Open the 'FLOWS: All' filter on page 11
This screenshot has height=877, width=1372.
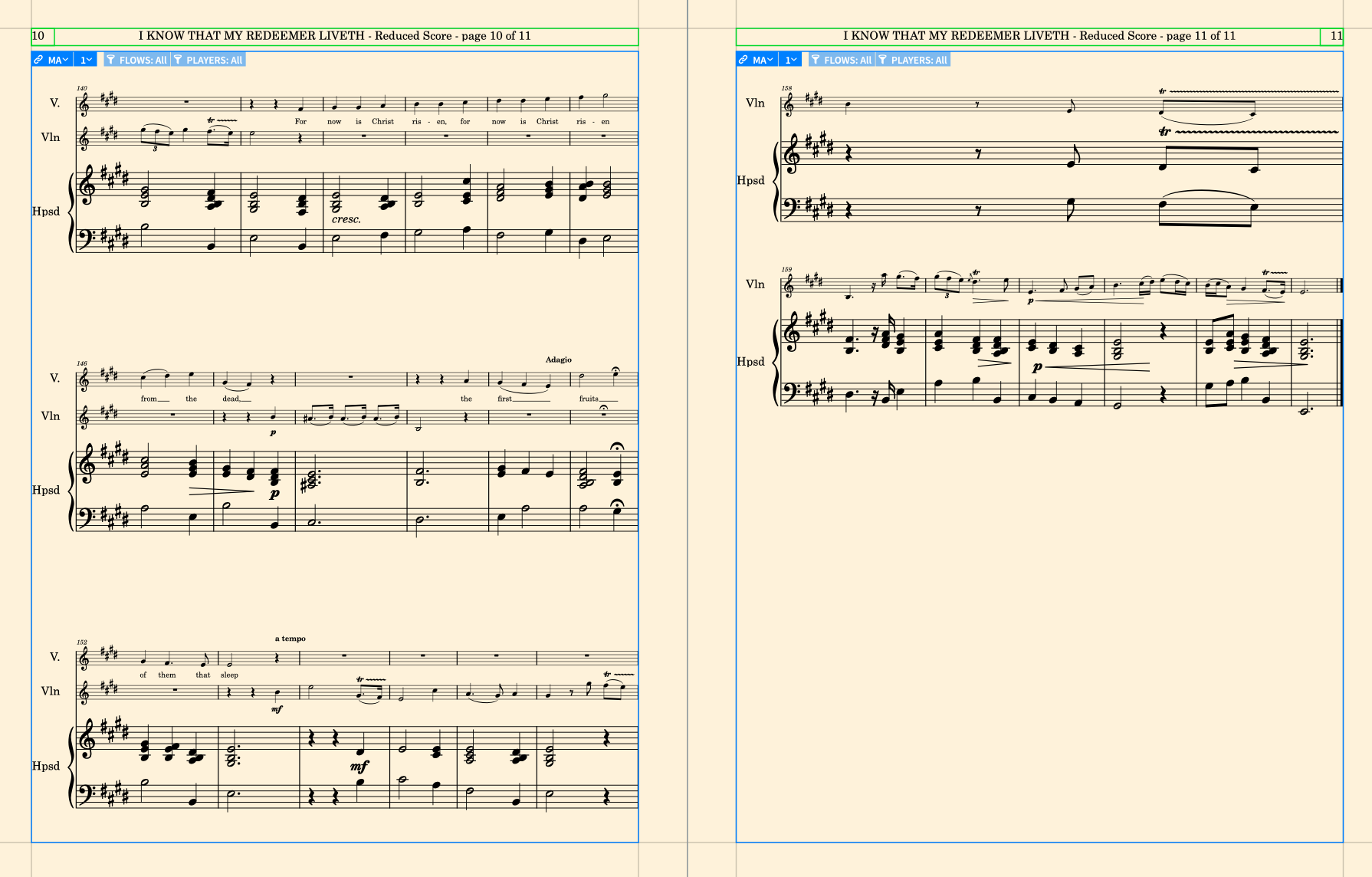(x=842, y=60)
